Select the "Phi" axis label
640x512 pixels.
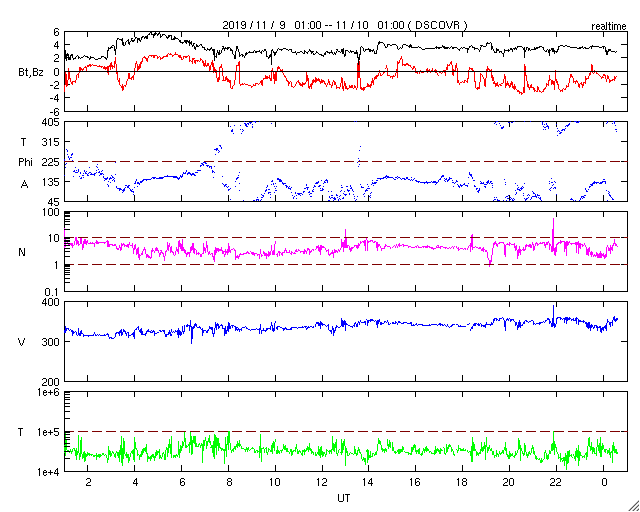(x=25, y=162)
